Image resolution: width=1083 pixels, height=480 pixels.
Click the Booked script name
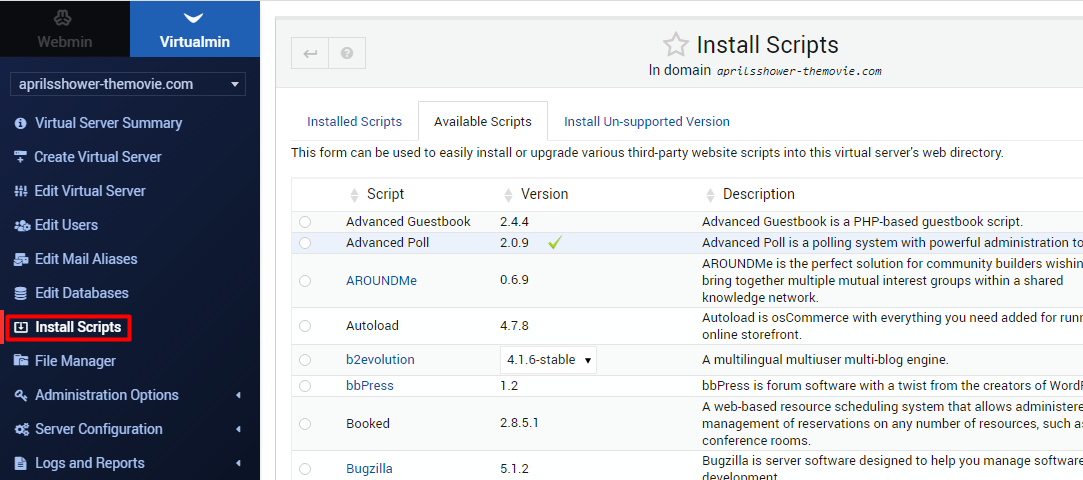(x=367, y=423)
